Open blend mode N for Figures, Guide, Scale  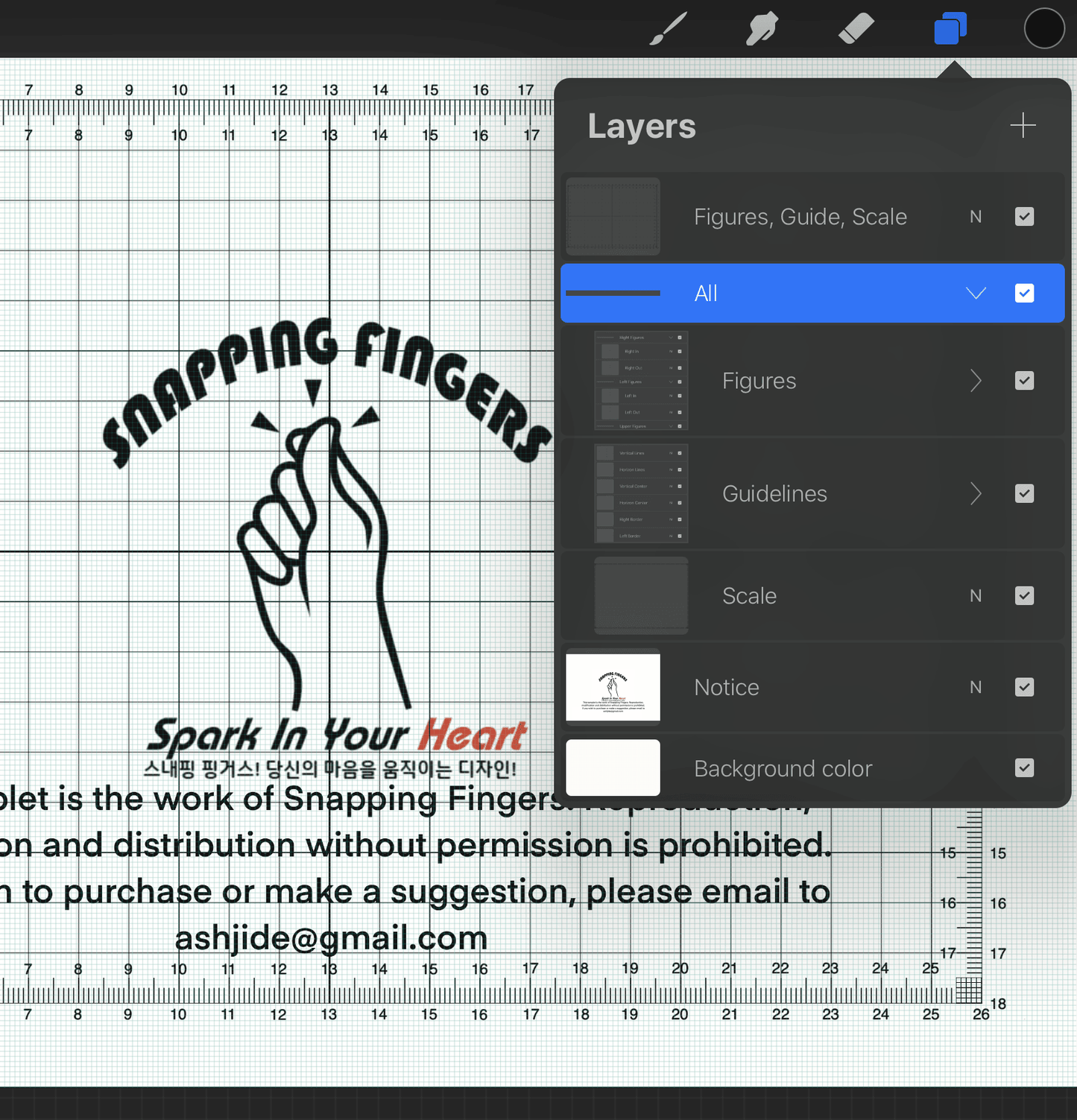click(975, 217)
